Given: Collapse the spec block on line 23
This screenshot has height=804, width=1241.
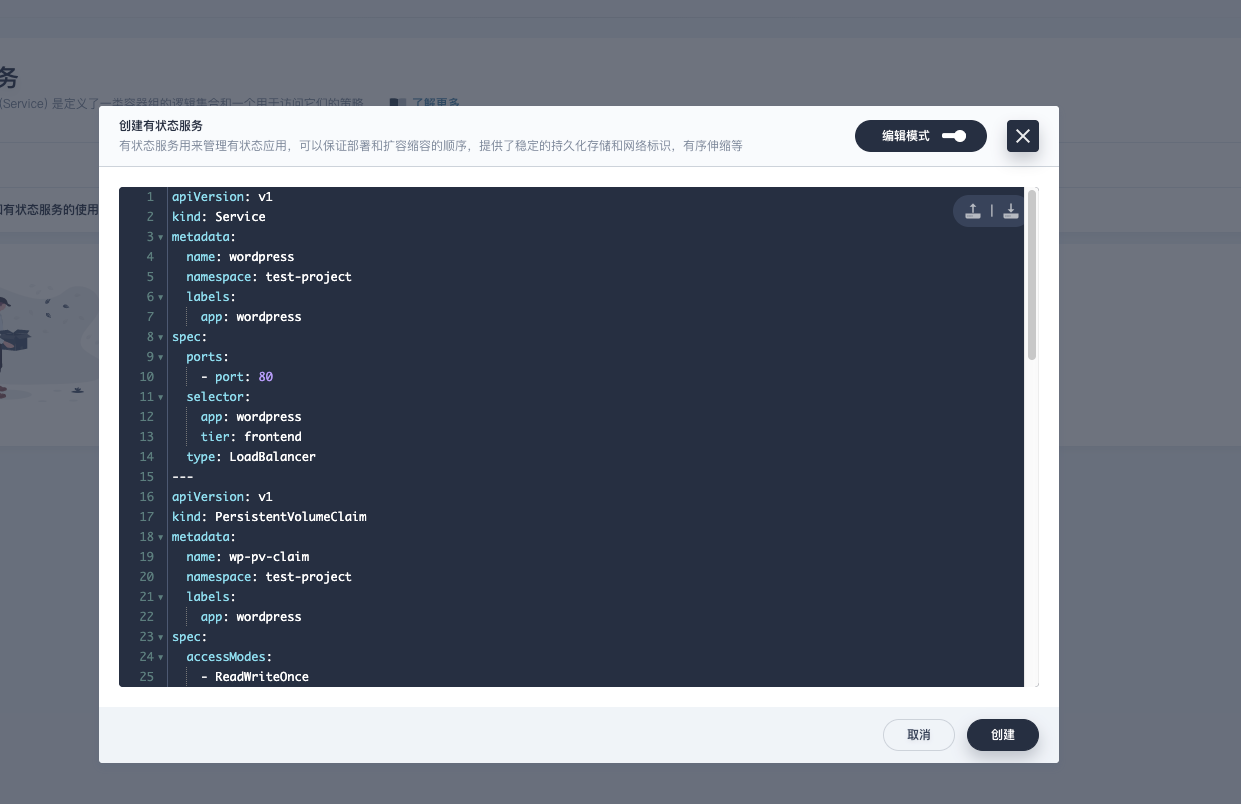Looking at the screenshot, I should pyautogui.click(x=161, y=637).
